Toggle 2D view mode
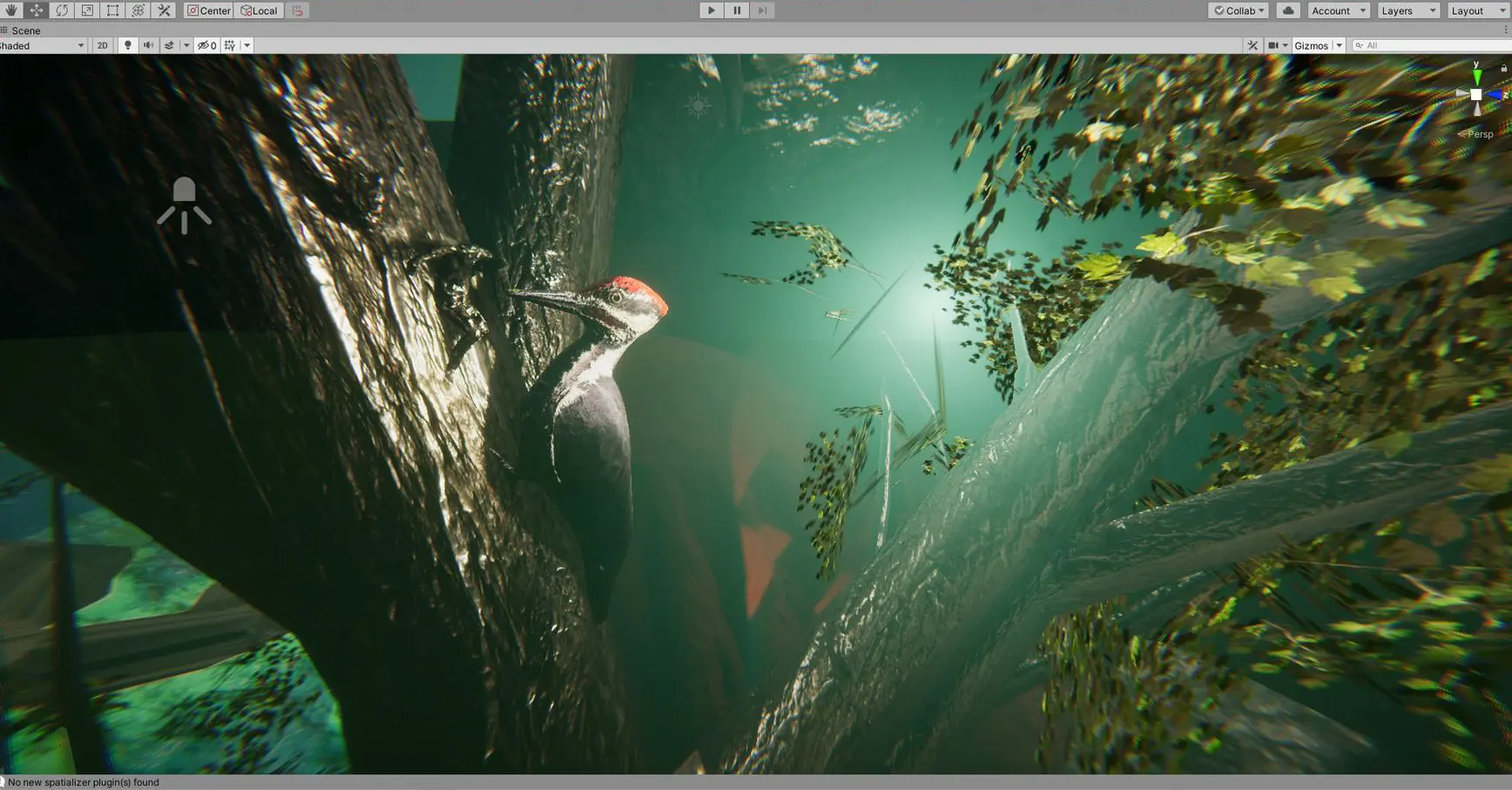 click(102, 45)
